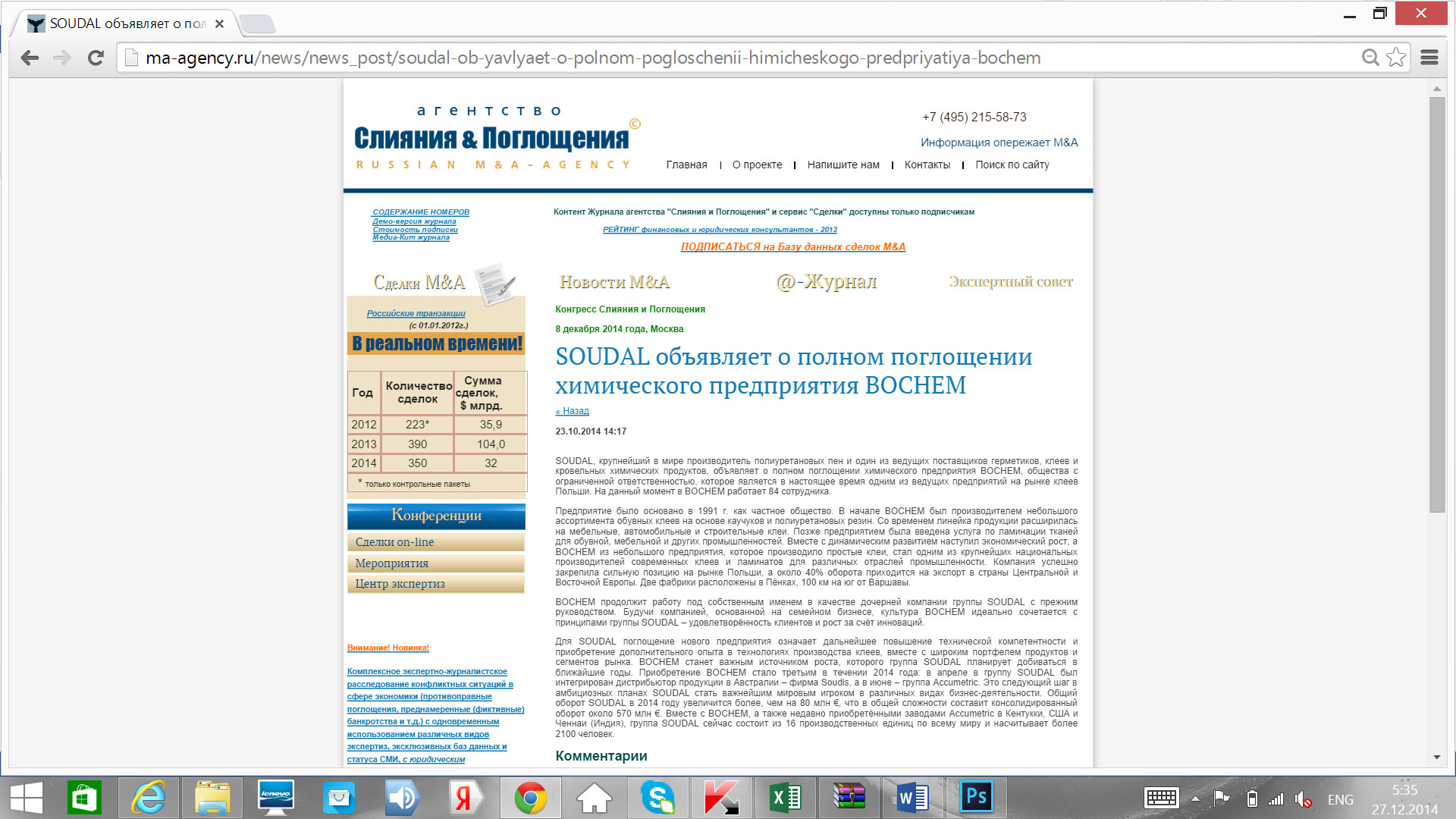Open Демо-версия журнала link
Image resolution: width=1456 pixels, height=819 pixels.
tap(414, 221)
